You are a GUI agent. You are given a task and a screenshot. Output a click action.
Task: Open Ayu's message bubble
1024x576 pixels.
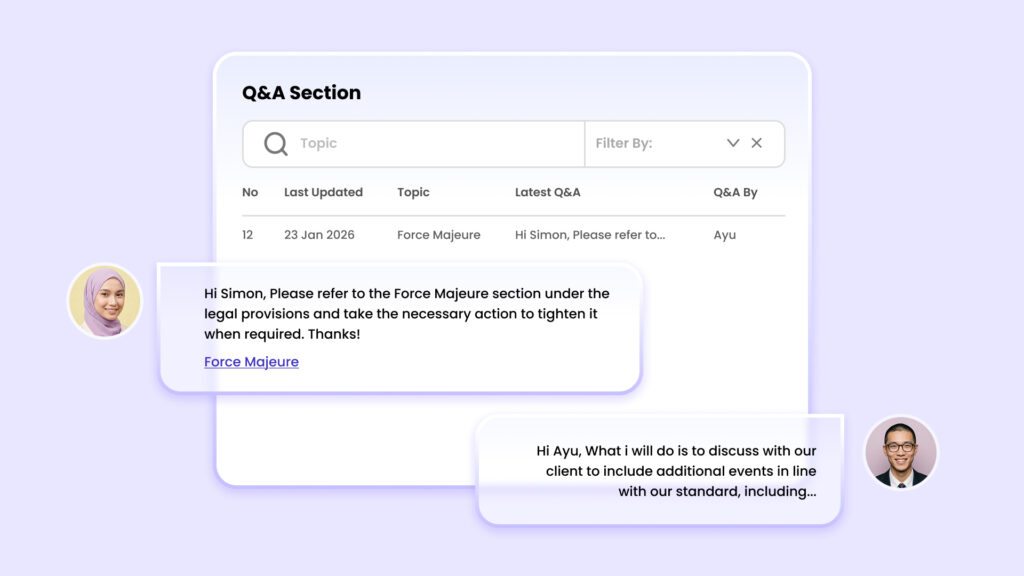click(400, 314)
